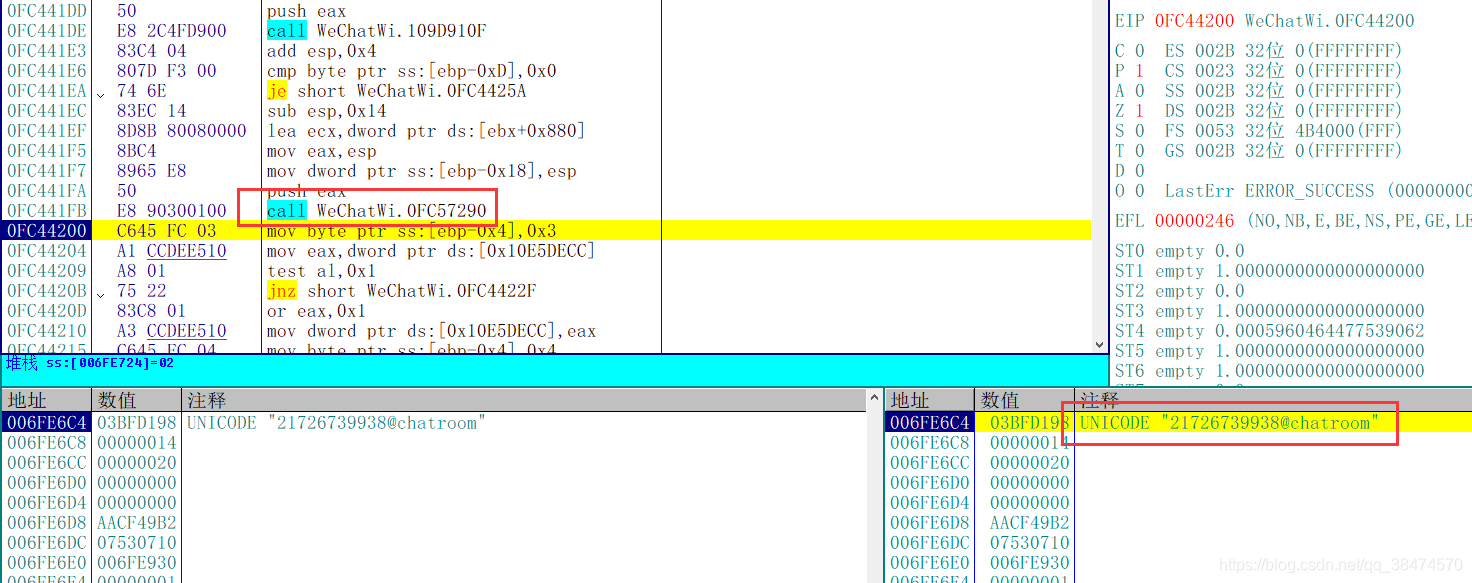Image resolution: width=1472 pixels, height=583 pixels.
Task: Click the P parity flag value
Action: coord(1140,71)
